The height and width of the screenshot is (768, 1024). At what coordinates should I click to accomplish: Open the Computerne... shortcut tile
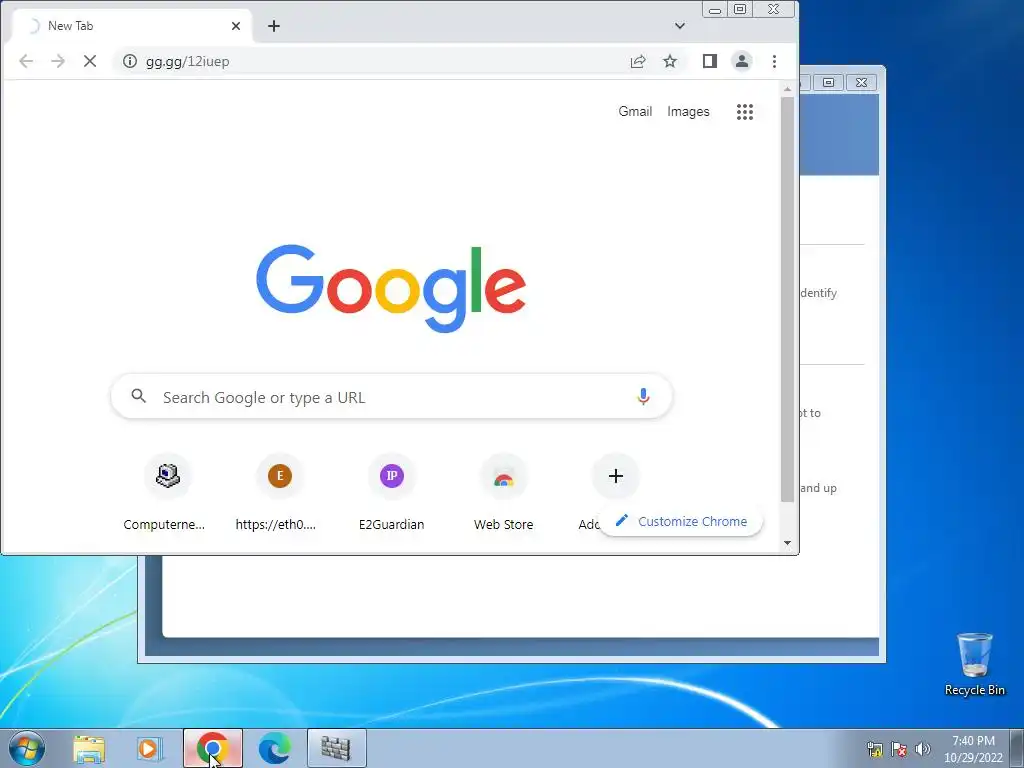tap(167, 493)
